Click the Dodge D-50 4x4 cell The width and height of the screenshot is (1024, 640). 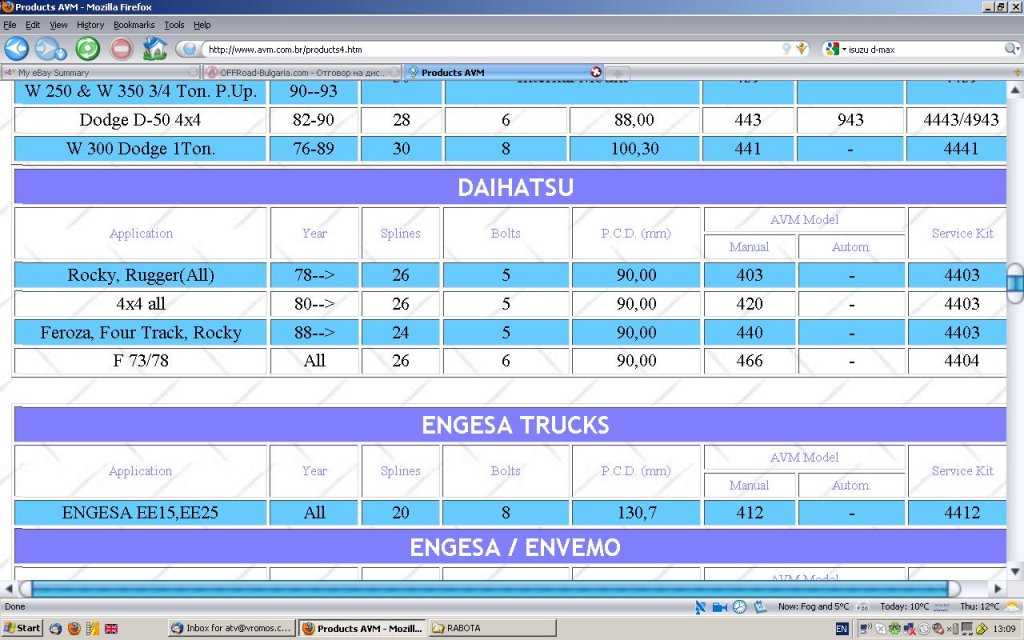pos(140,120)
